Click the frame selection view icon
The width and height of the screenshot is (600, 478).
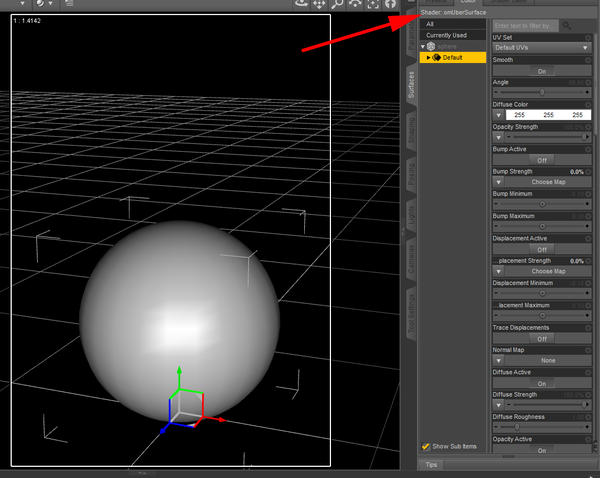pos(373,4)
